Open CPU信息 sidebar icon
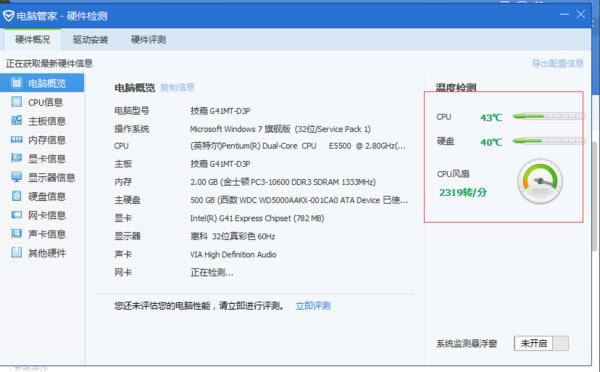 tap(16, 102)
